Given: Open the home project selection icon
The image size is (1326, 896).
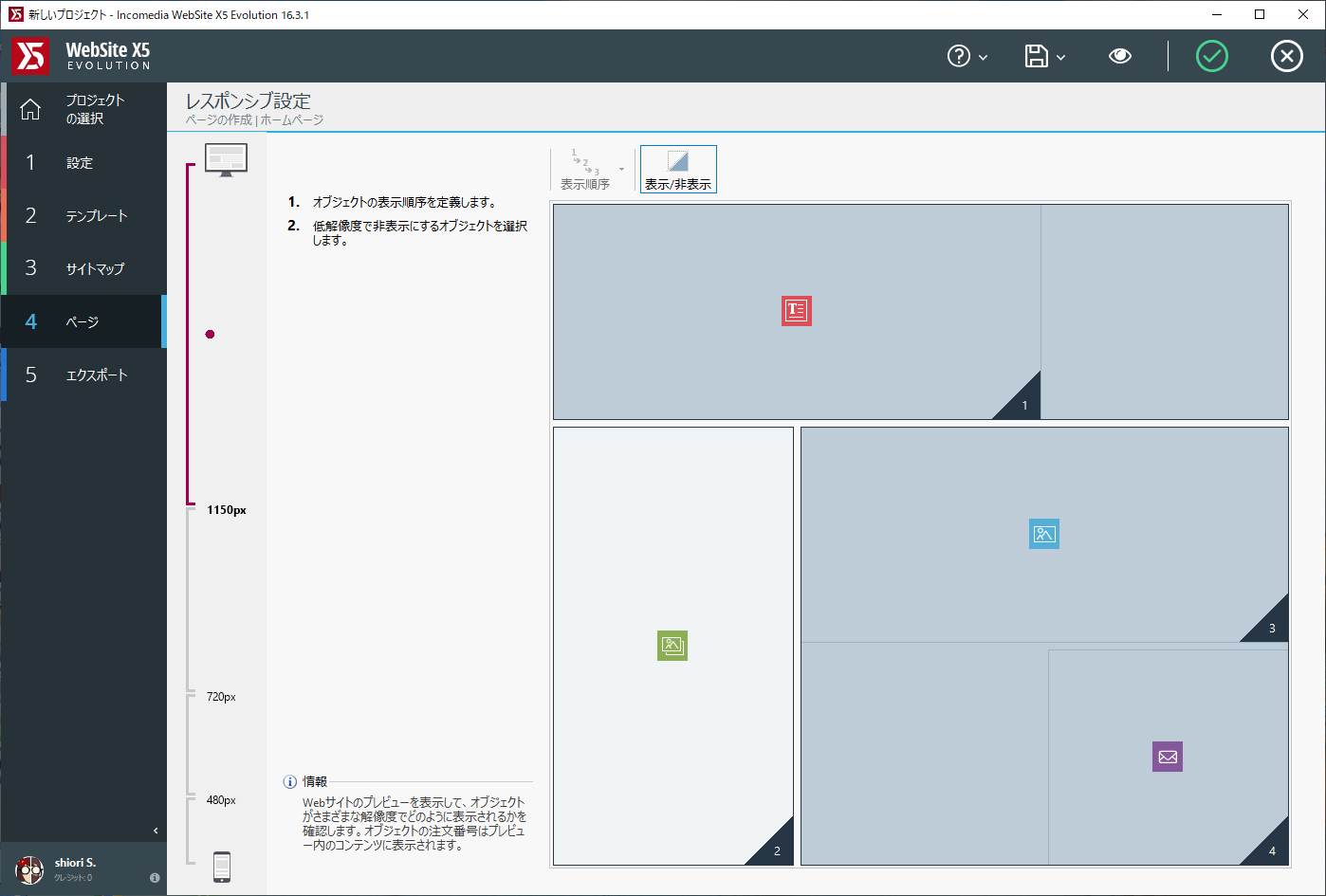Looking at the screenshot, I should pyautogui.click(x=30, y=110).
